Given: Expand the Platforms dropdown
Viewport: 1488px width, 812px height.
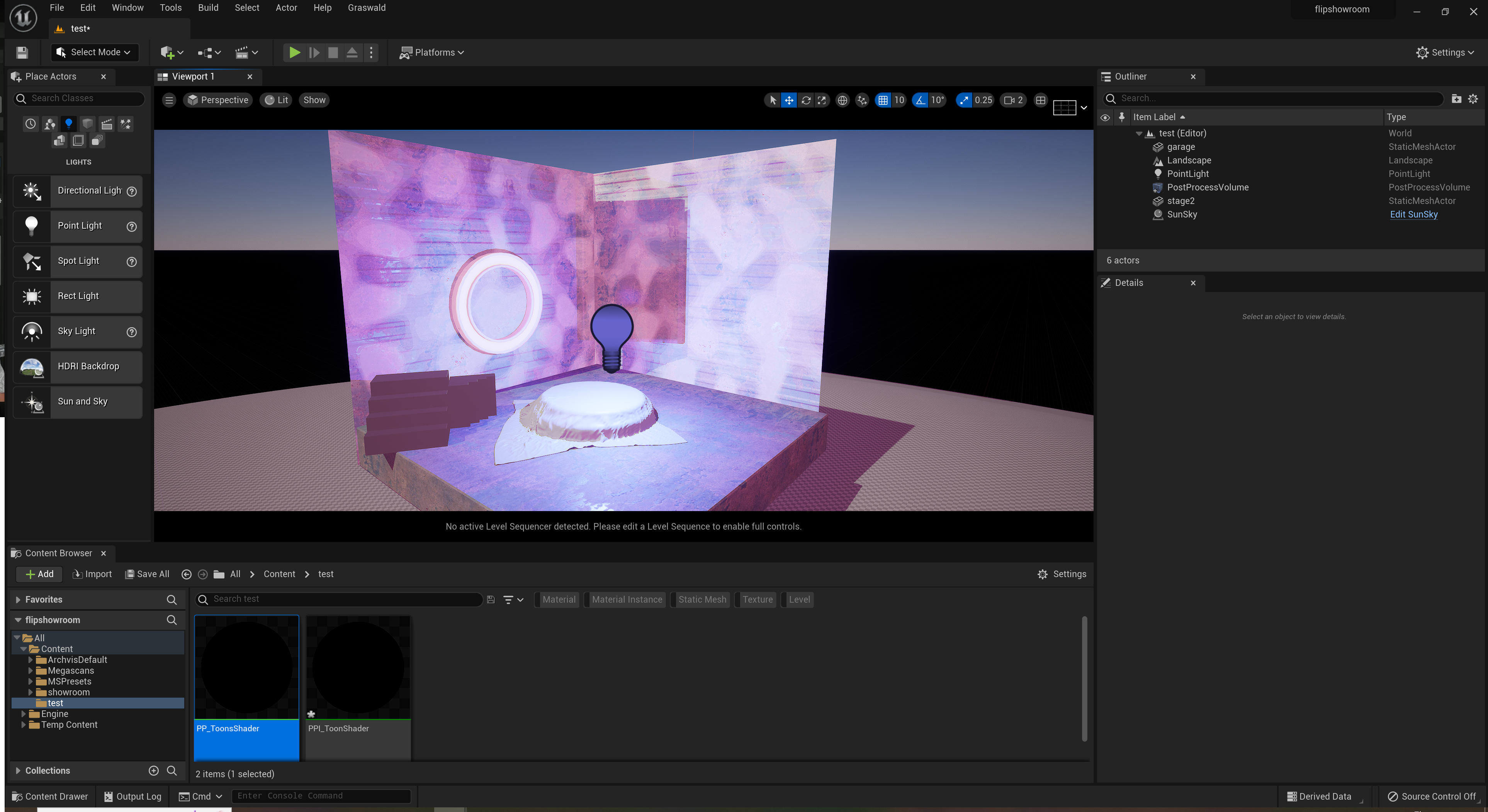Looking at the screenshot, I should (x=432, y=53).
